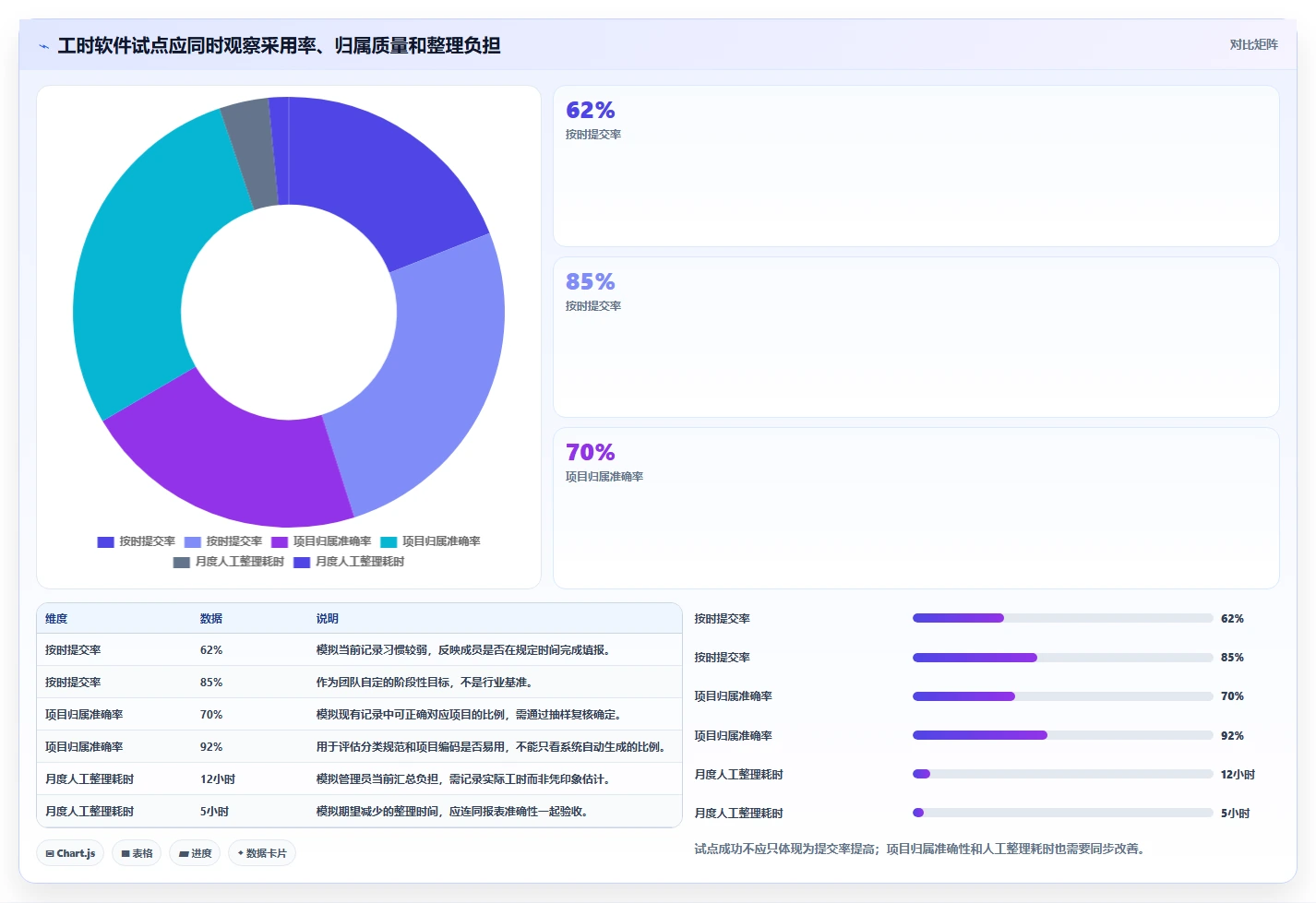Toggle the teal 项目归属准确率 legend swatch
The image size is (1316, 903).
389,541
